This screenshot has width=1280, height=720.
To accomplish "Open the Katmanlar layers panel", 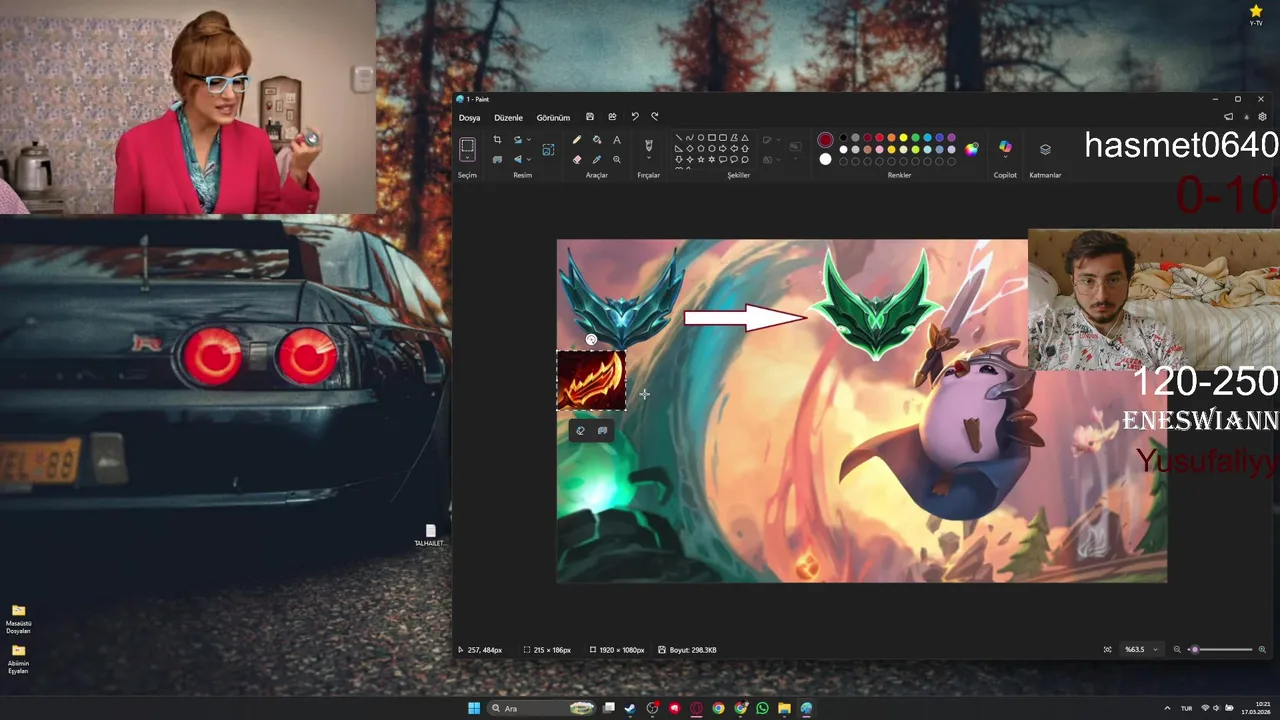I will coord(1045,150).
